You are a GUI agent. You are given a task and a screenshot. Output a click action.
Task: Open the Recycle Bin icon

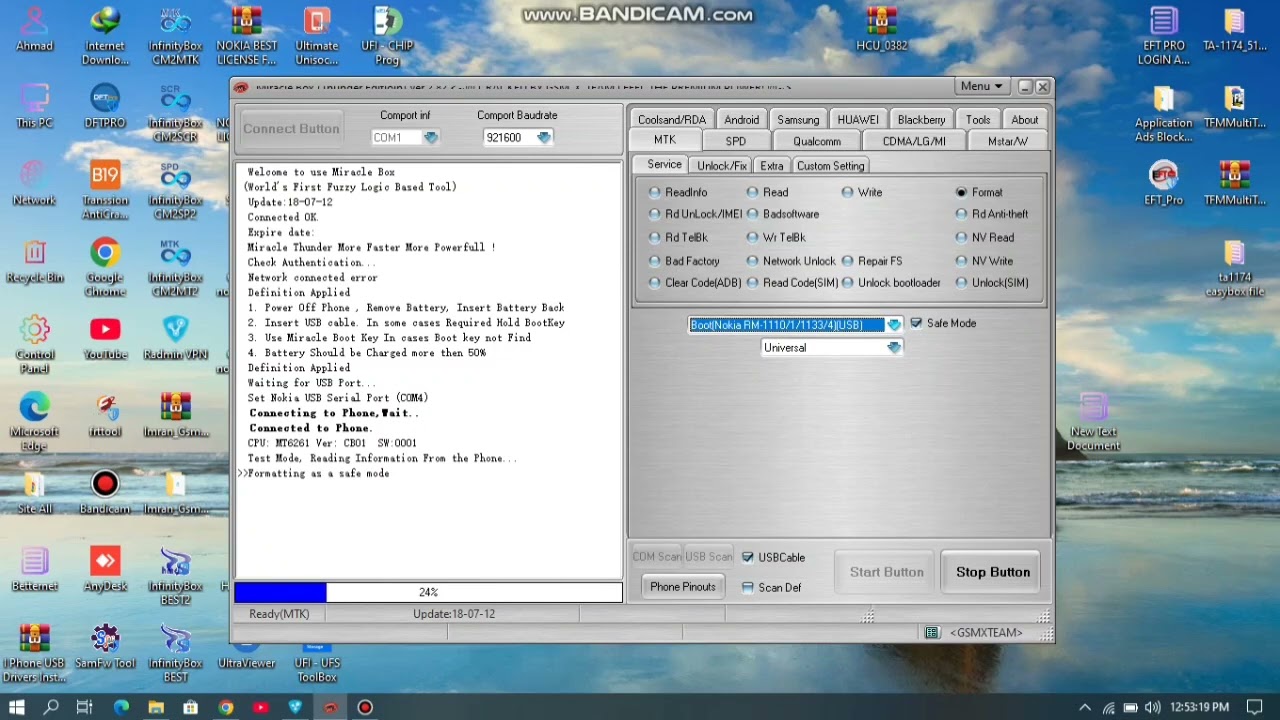(x=34, y=260)
